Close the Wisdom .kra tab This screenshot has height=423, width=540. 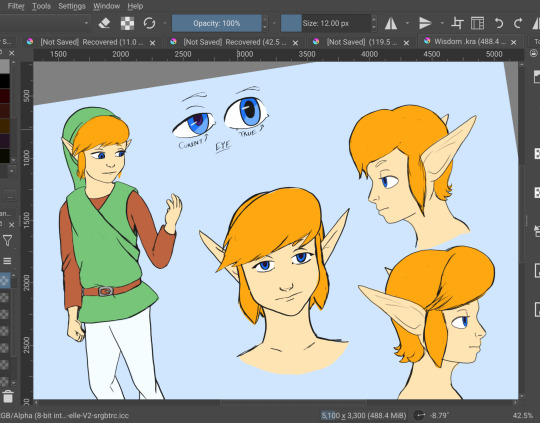(x=513, y=42)
